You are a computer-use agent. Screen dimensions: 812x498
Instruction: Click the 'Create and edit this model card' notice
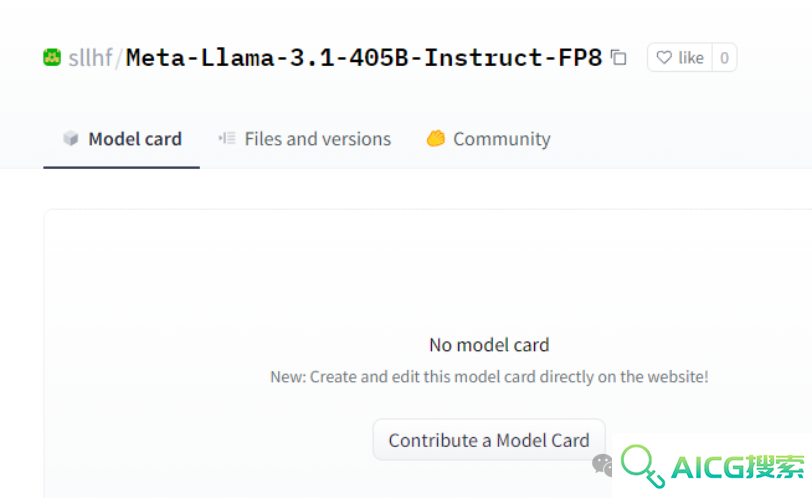[489, 377]
